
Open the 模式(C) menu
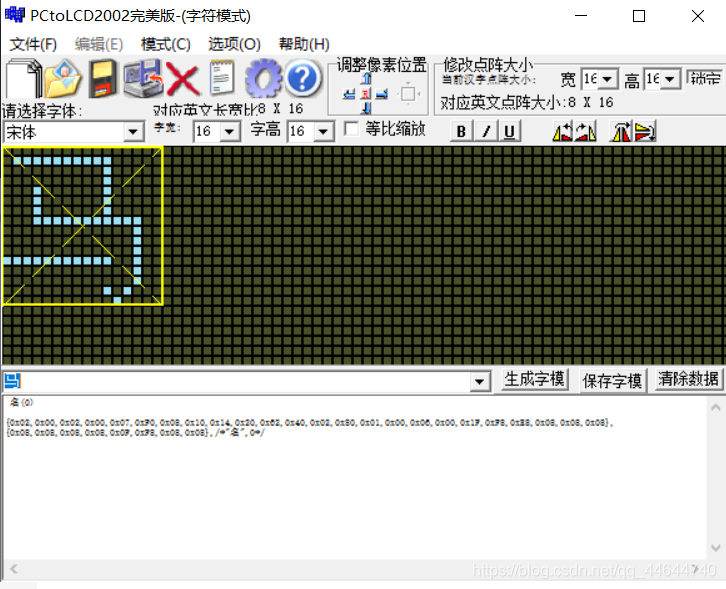[x=166, y=44]
